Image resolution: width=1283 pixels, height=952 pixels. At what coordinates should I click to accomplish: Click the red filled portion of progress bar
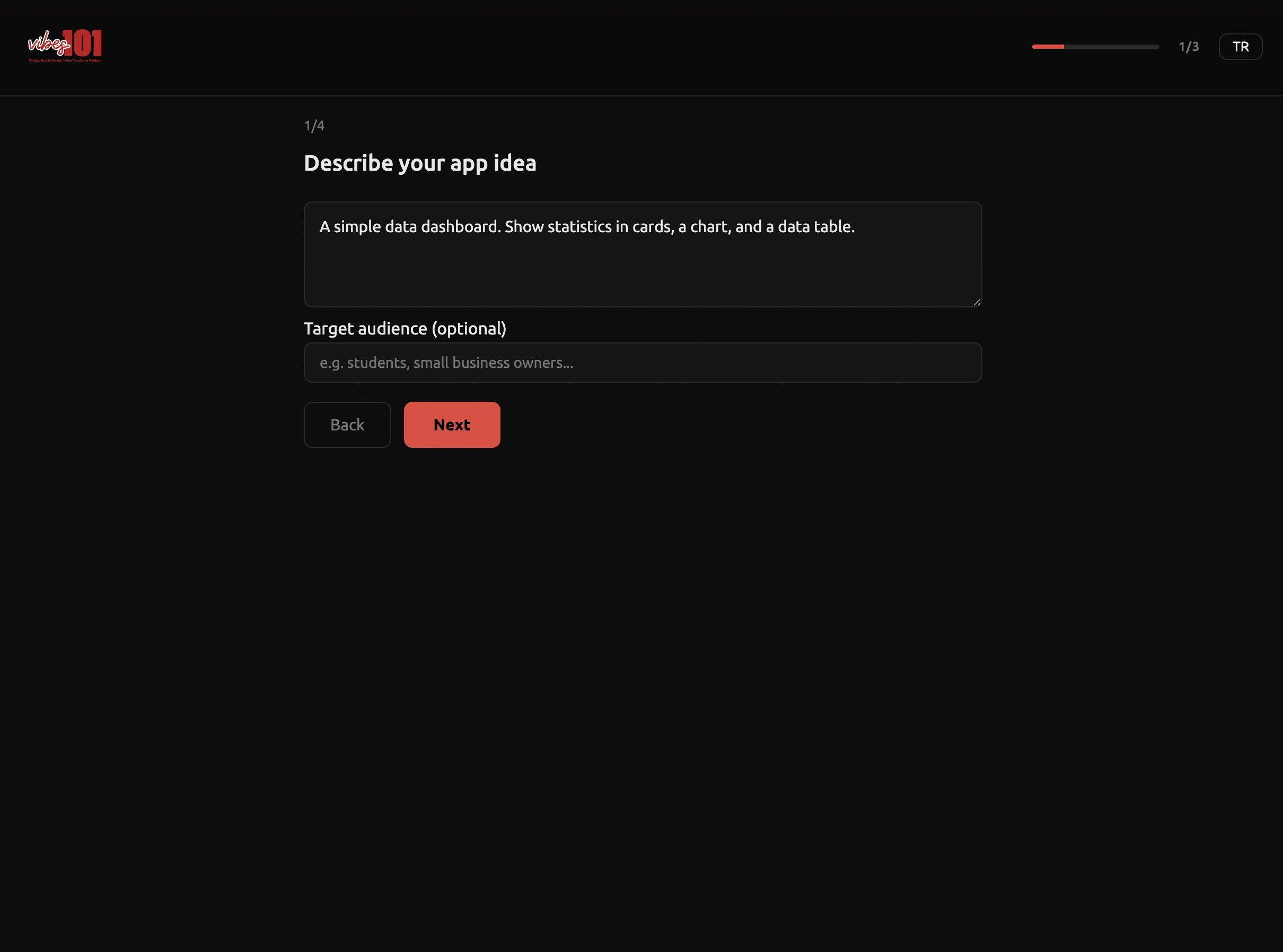pos(1047,47)
